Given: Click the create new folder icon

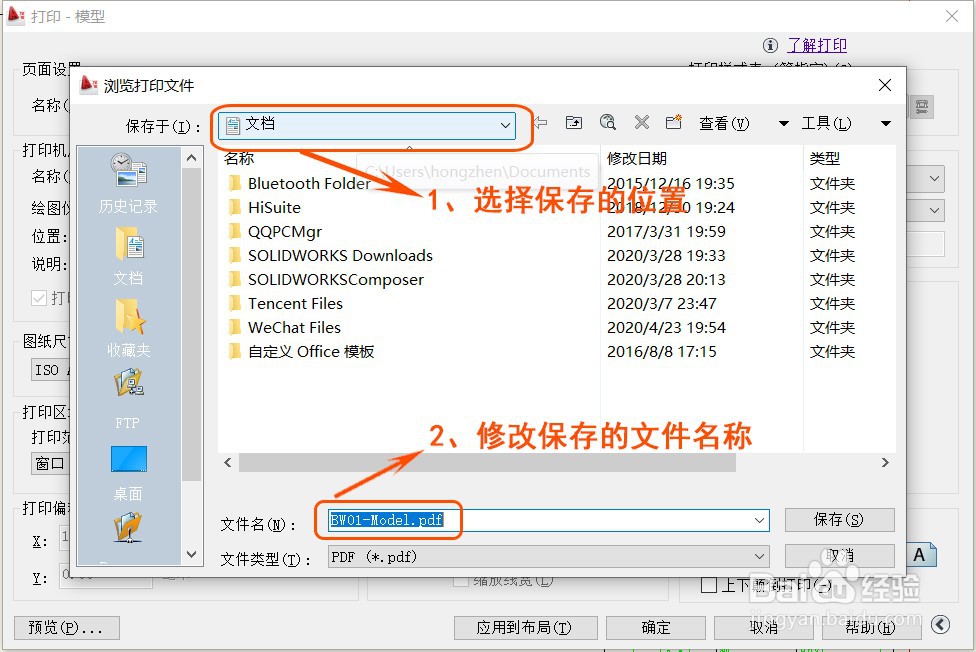Looking at the screenshot, I should click(674, 122).
